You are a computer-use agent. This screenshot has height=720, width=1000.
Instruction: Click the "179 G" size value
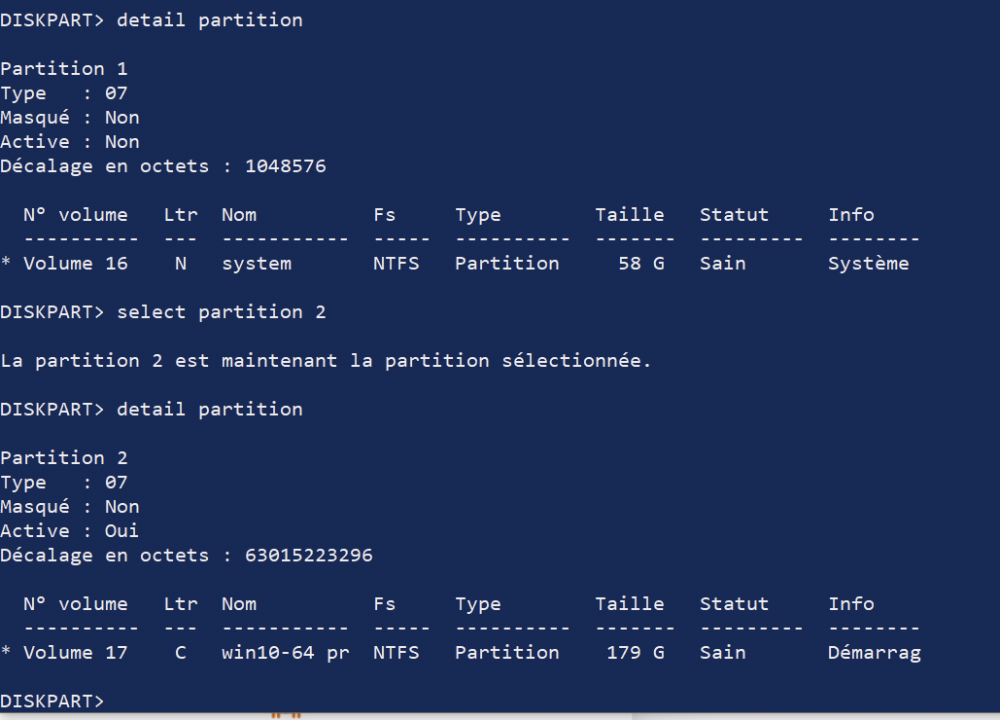click(636, 652)
